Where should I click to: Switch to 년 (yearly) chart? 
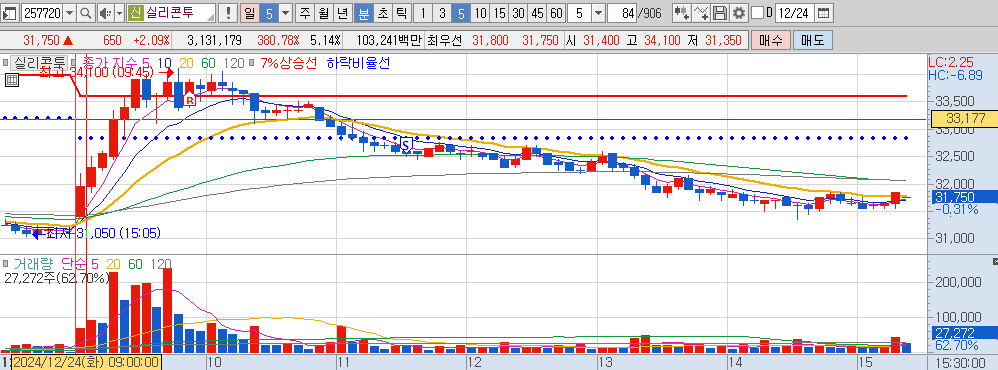343,12
